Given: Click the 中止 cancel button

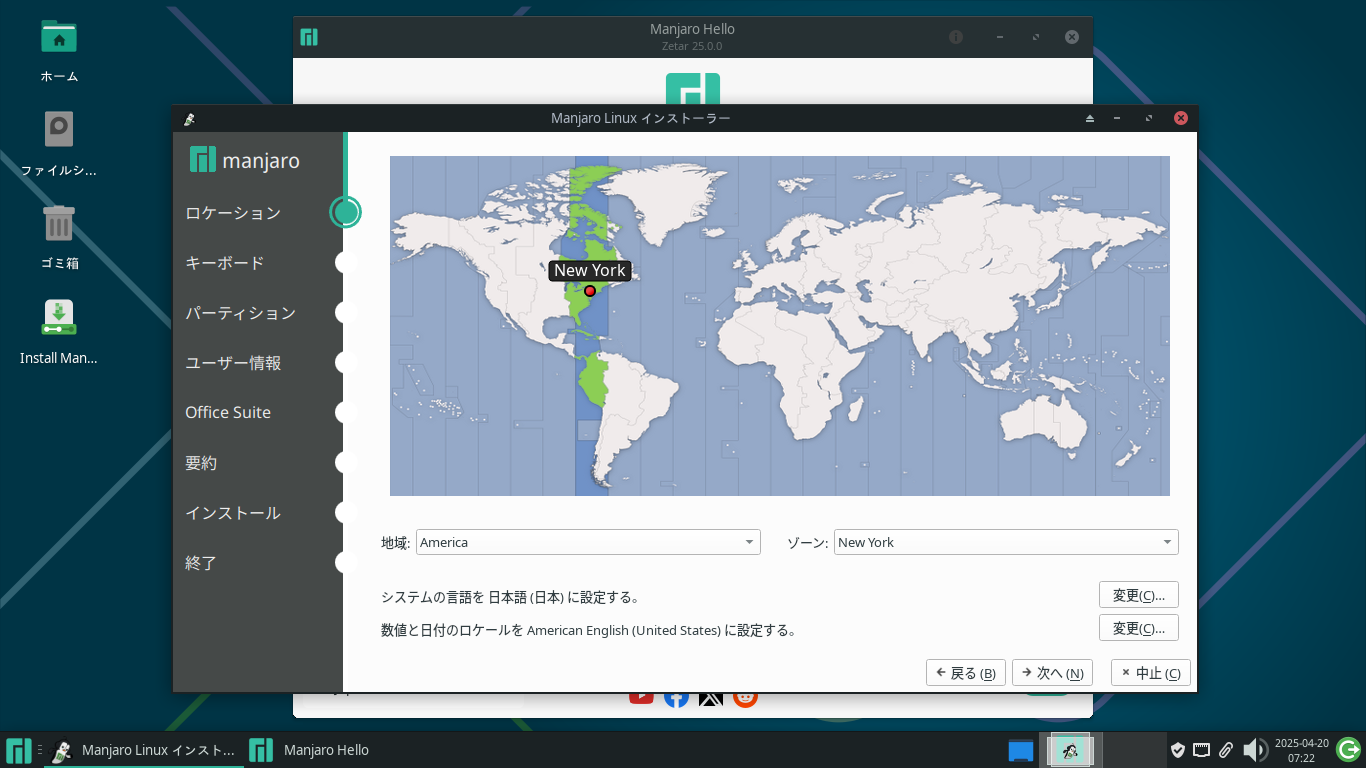Looking at the screenshot, I should [x=1151, y=673].
